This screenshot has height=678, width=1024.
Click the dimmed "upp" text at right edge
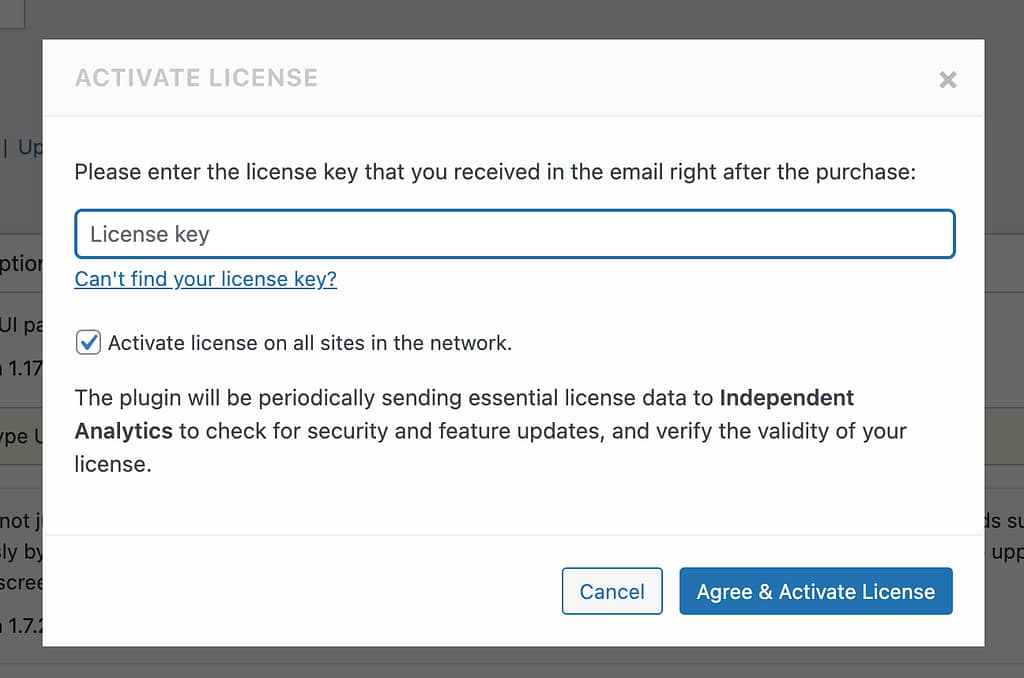click(x=1005, y=552)
